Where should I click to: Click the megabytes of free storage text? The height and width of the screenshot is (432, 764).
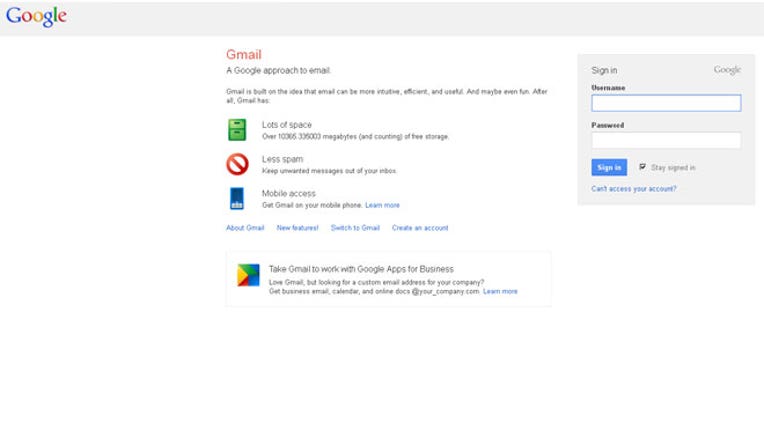(x=356, y=136)
